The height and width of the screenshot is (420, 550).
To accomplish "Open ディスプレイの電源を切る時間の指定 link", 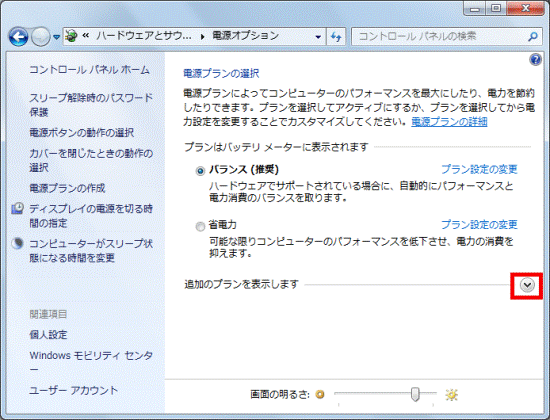I will (x=91, y=216).
